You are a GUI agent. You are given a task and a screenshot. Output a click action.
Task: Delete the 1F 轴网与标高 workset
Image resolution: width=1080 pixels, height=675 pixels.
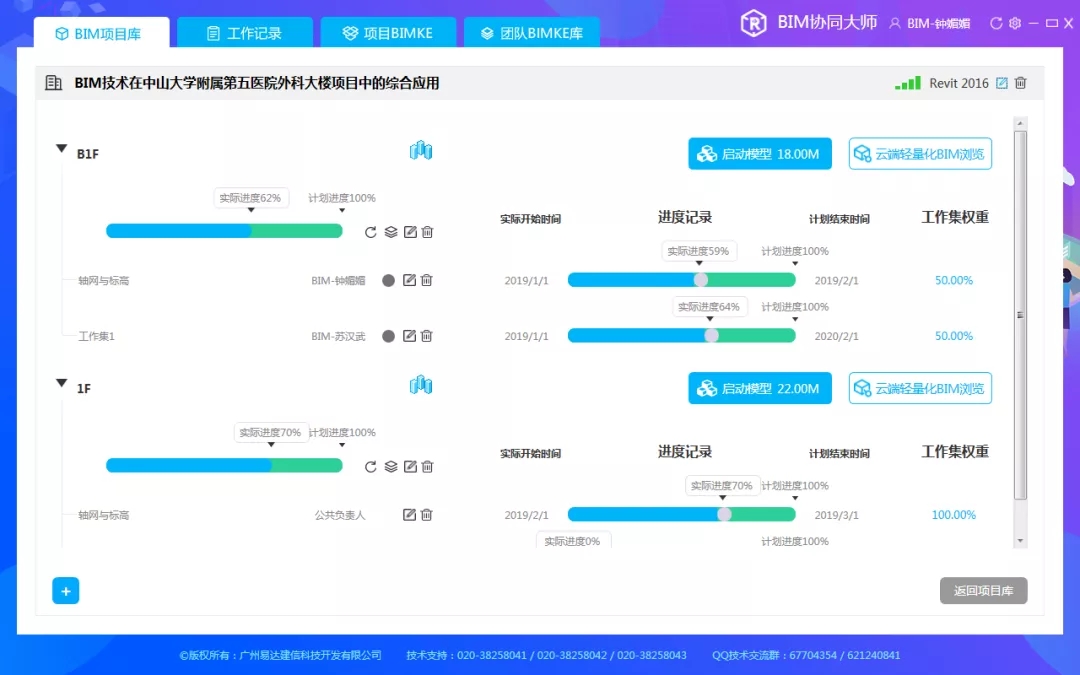(x=426, y=515)
